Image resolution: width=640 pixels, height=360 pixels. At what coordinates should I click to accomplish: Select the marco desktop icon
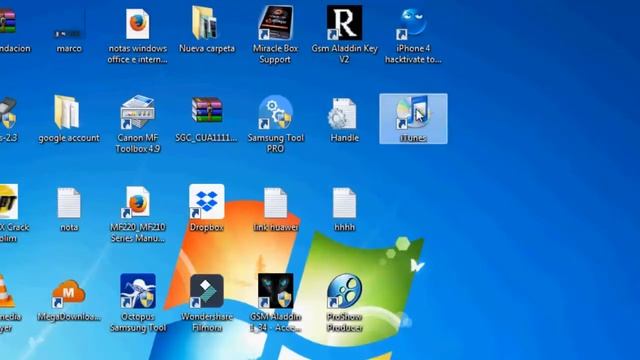pos(69,29)
